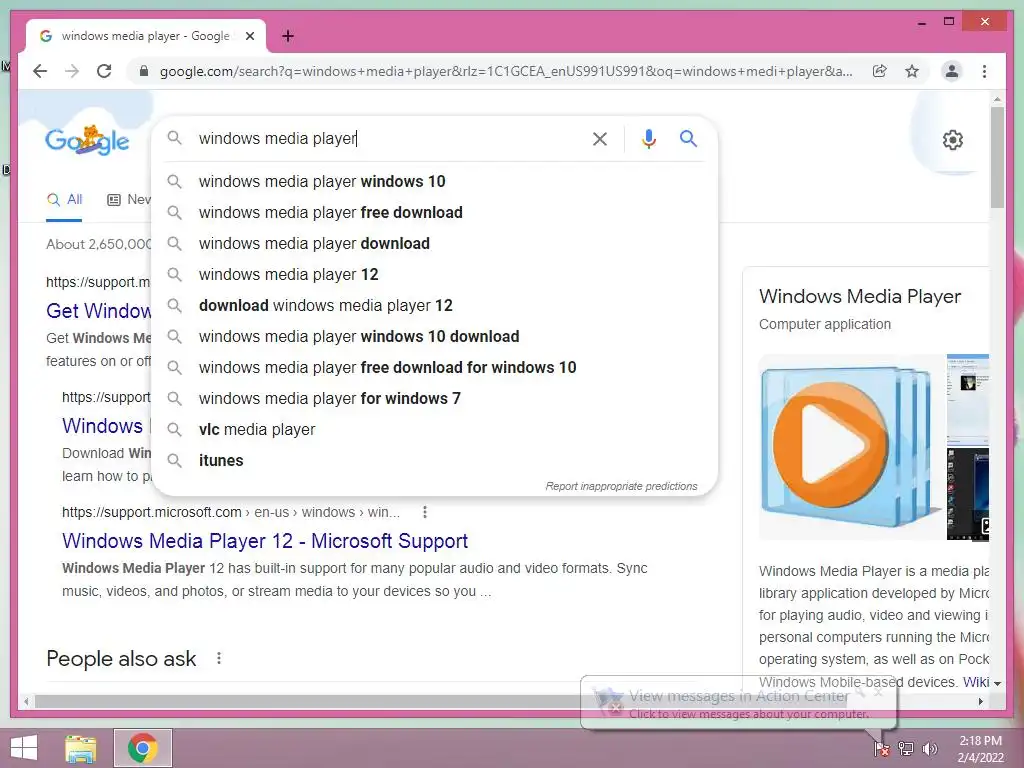This screenshot has width=1024, height=768.
Task: Click the browser forward arrow
Action: [72, 71]
